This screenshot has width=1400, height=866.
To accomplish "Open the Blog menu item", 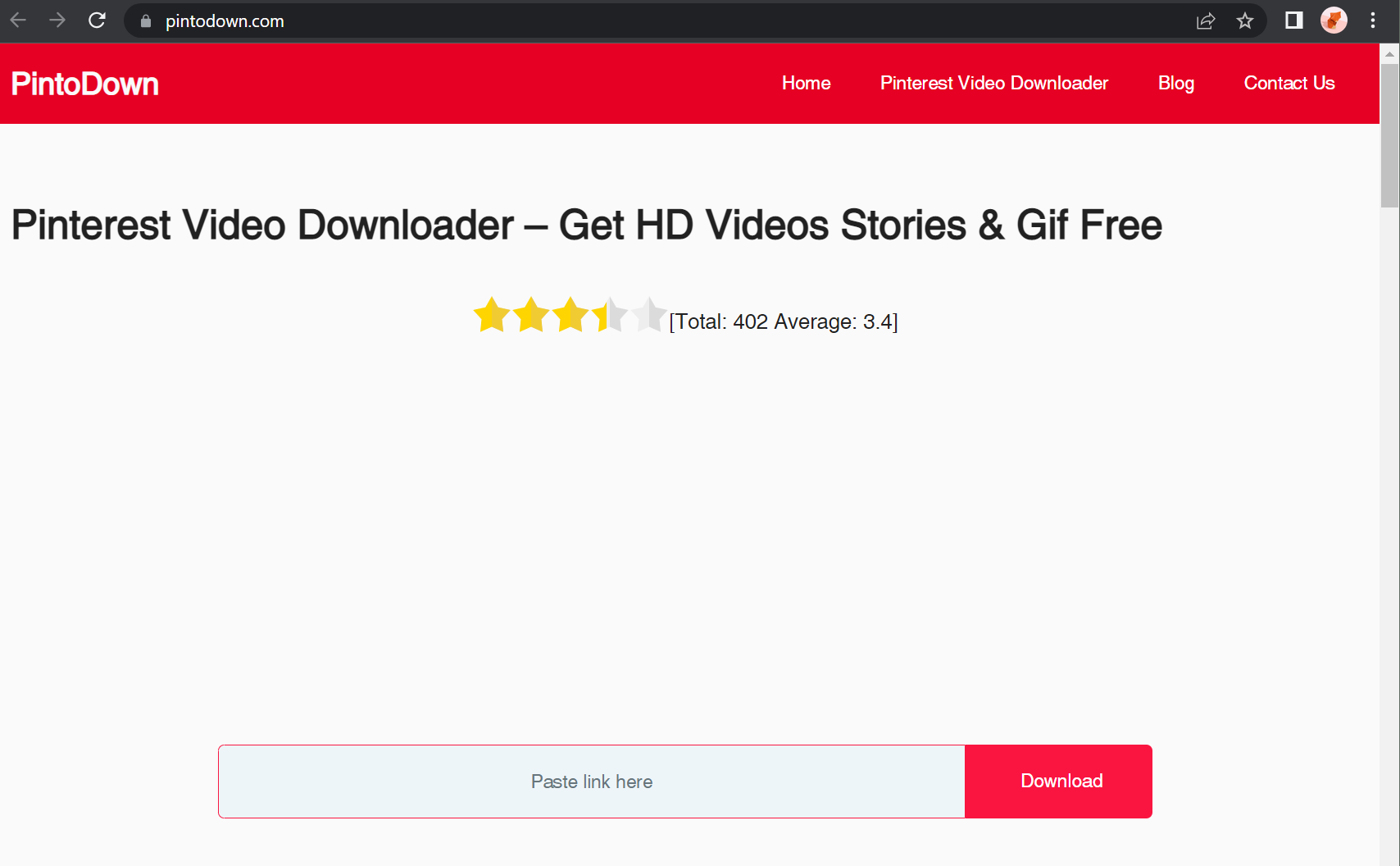I will point(1176,83).
